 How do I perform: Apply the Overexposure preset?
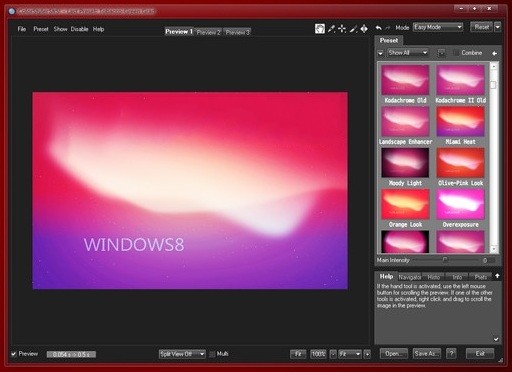tap(460, 204)
